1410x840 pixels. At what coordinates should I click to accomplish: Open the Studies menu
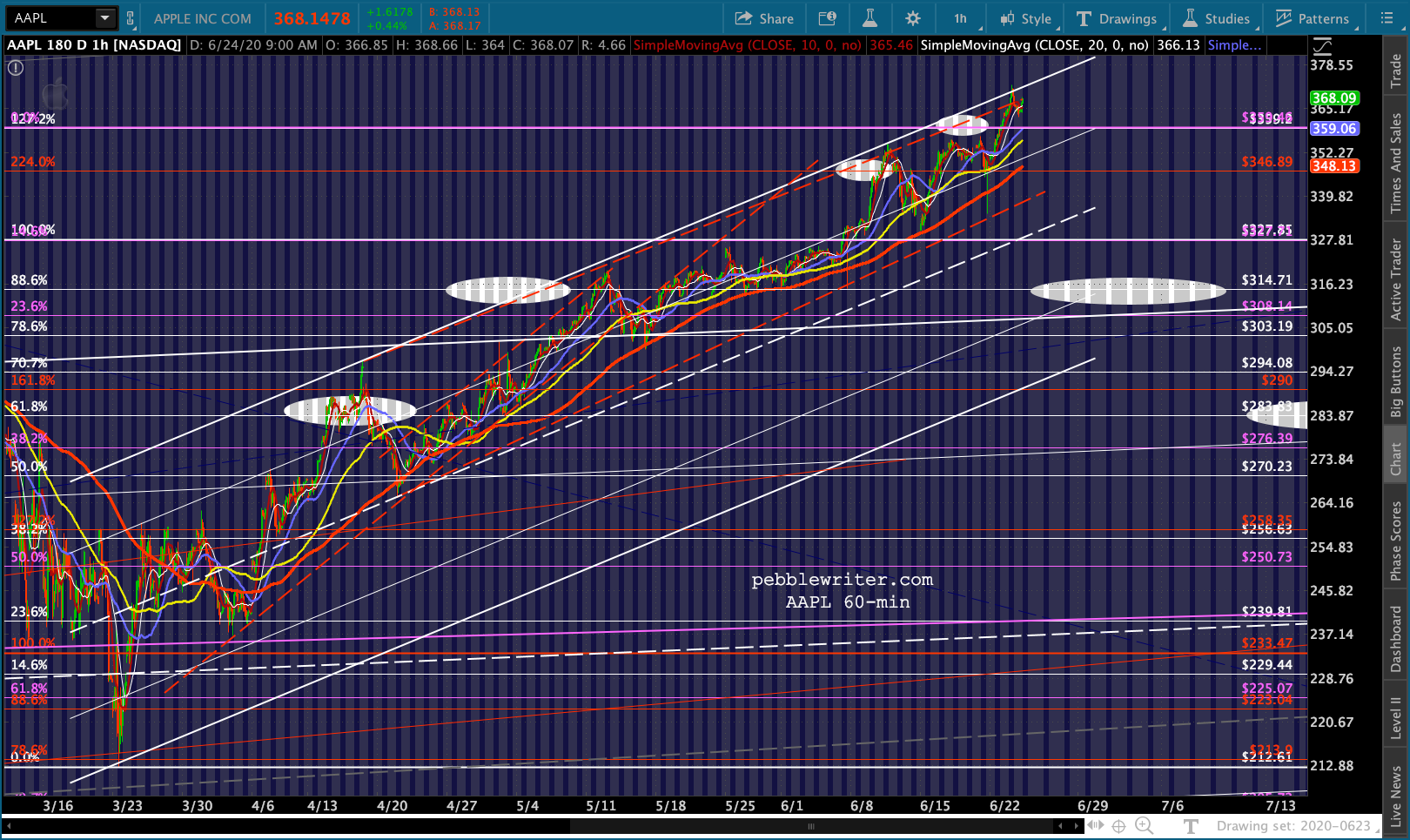(1216, 18)
